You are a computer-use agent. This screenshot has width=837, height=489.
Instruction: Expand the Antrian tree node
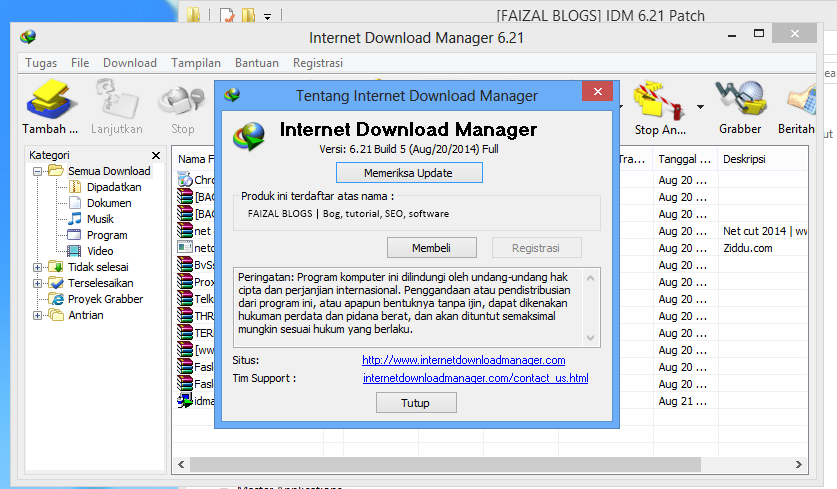pos(37,315)
